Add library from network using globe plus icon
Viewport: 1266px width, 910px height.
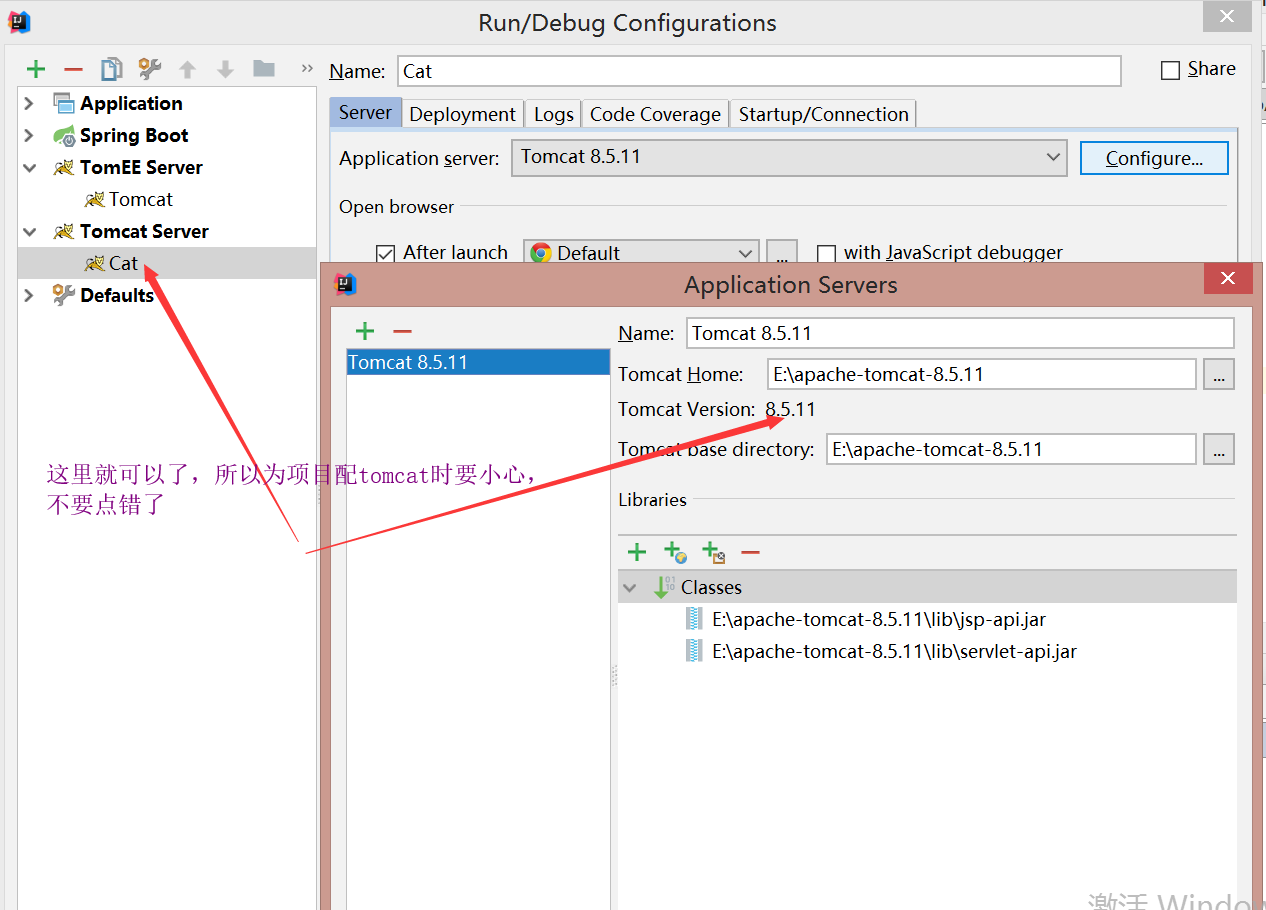(x=675, y=551)
